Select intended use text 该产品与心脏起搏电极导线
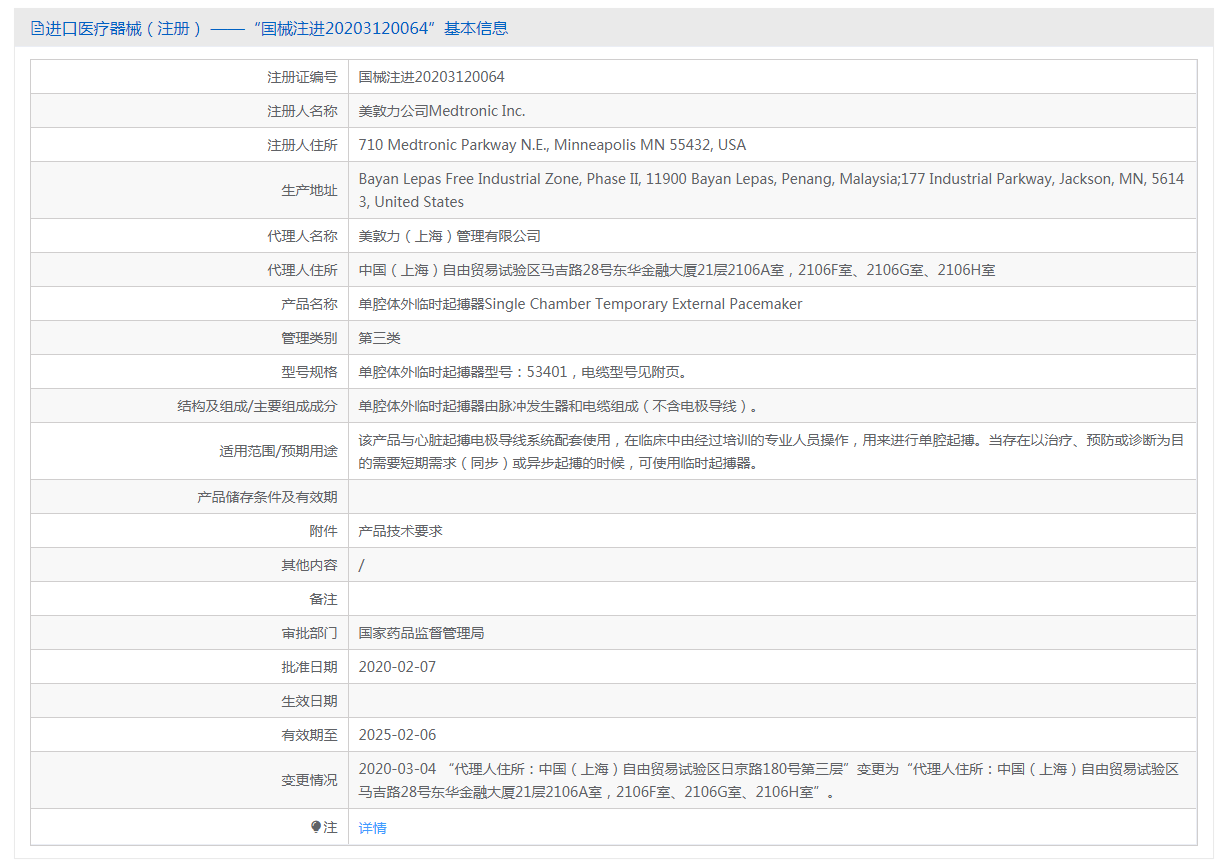 click(x=771, y=451)
